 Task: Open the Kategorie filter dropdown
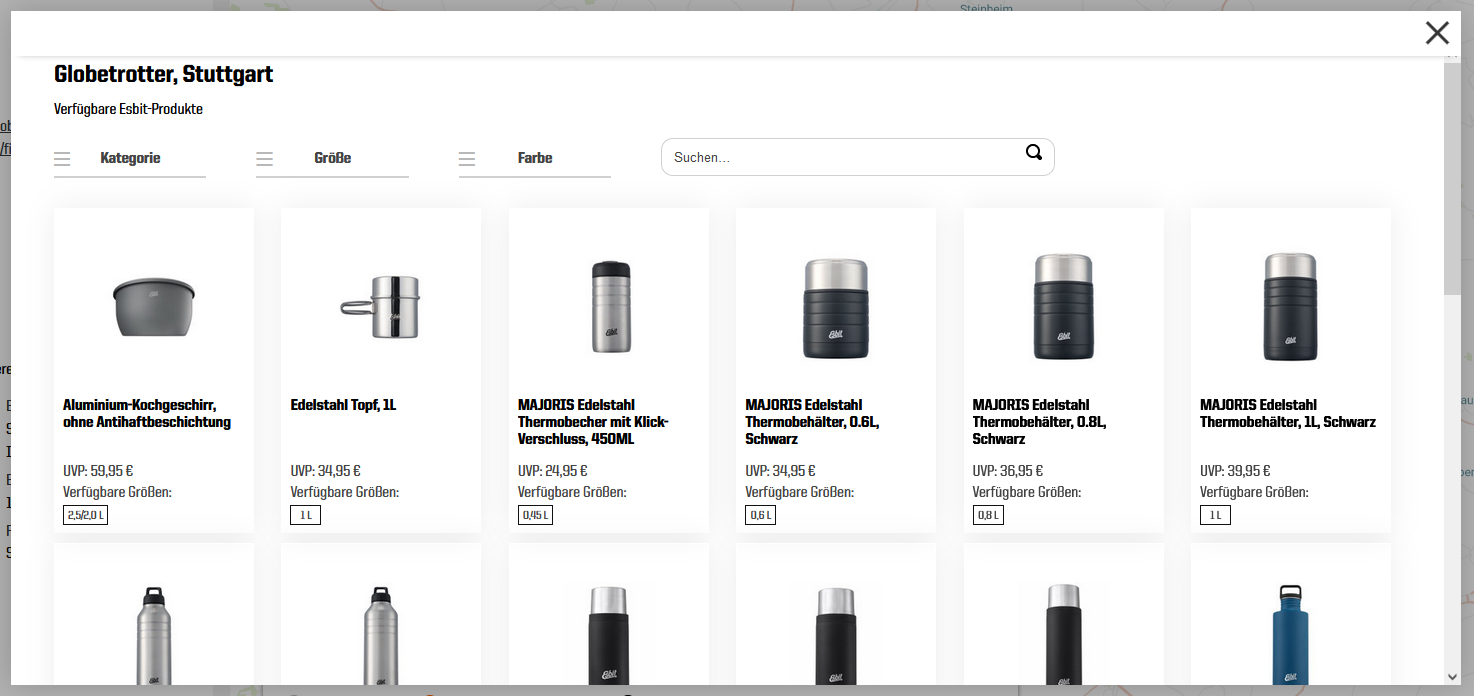(x=130, y=158)
